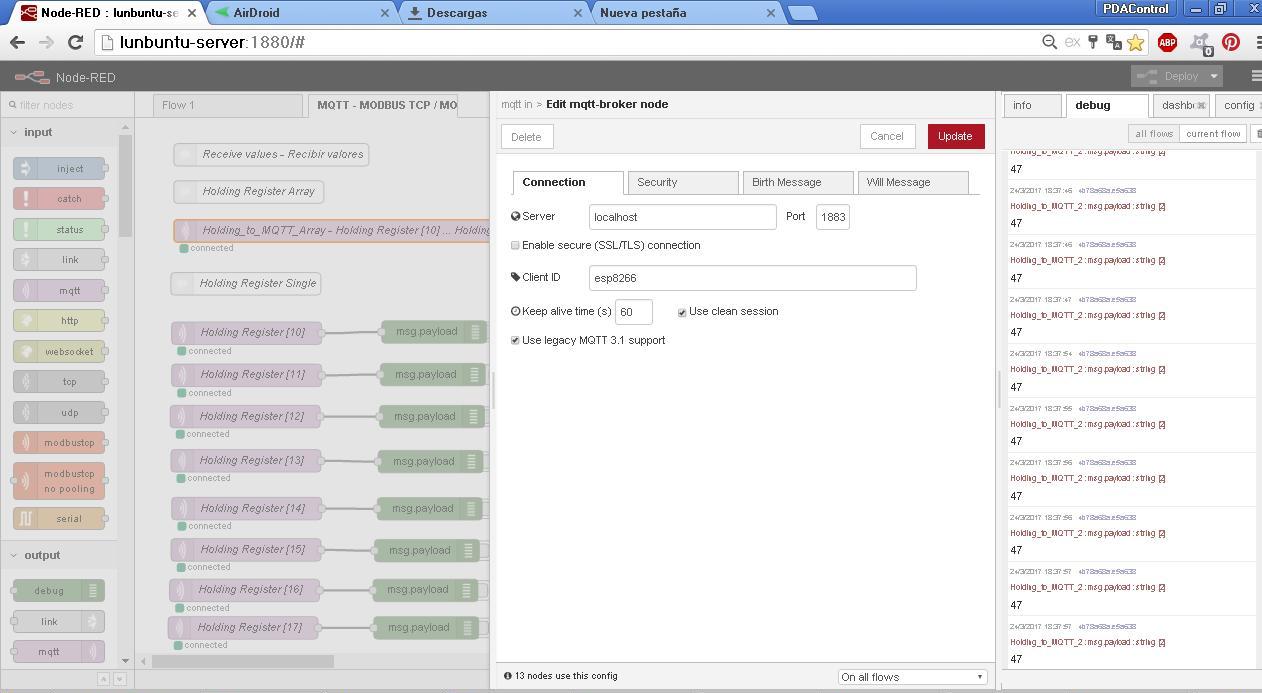
Task: Click the Node-RED logo in header
Action: click(32, 77)
